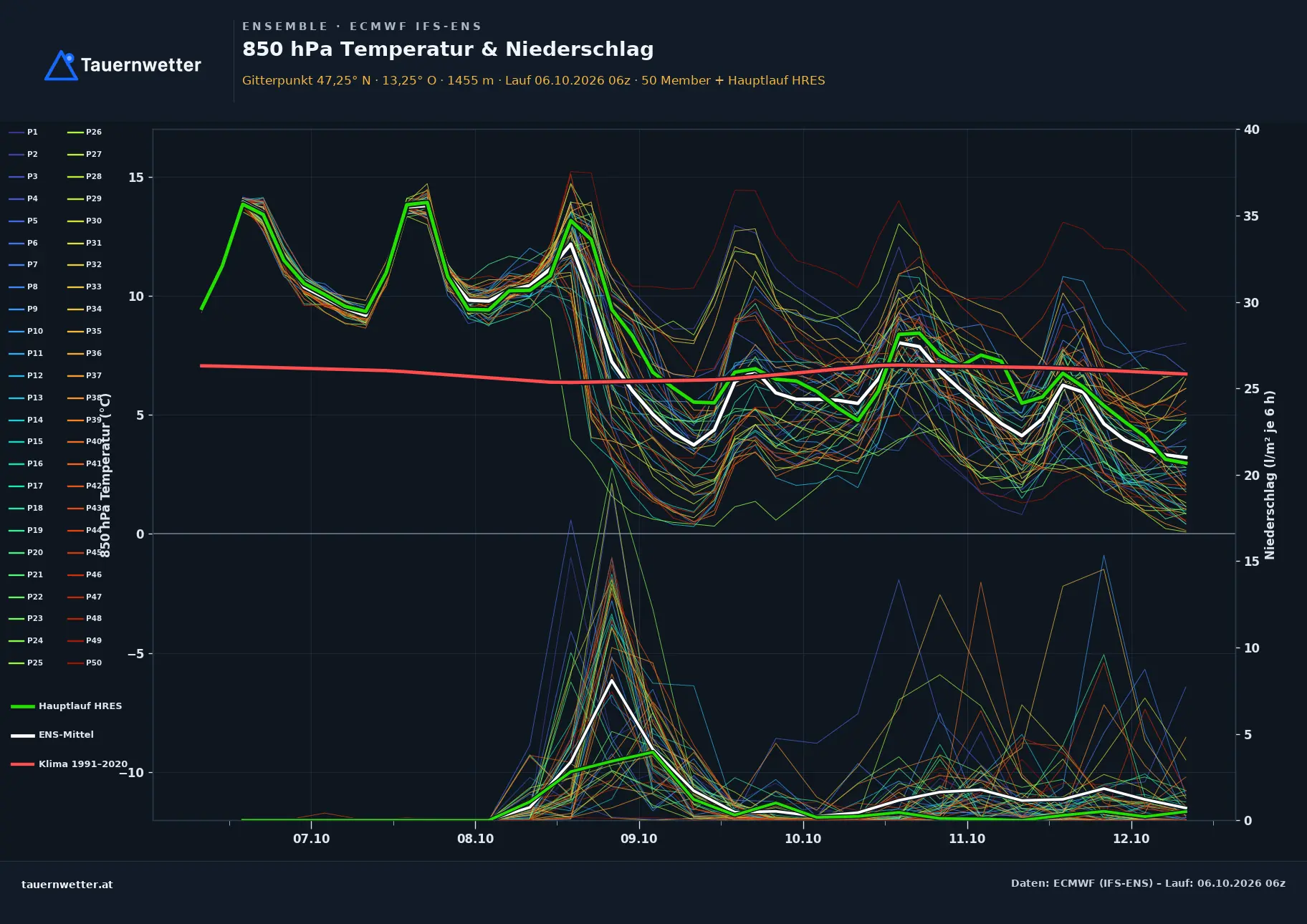This screenshot has height=924, width=1307.
Task: Select member P1 in the legend
Action: [23, 133]
